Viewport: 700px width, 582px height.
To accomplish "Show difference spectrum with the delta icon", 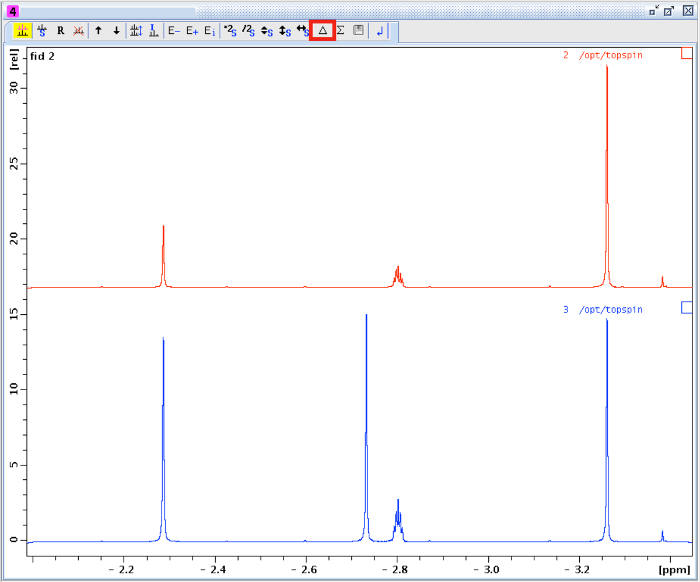I will click(322, 31).
